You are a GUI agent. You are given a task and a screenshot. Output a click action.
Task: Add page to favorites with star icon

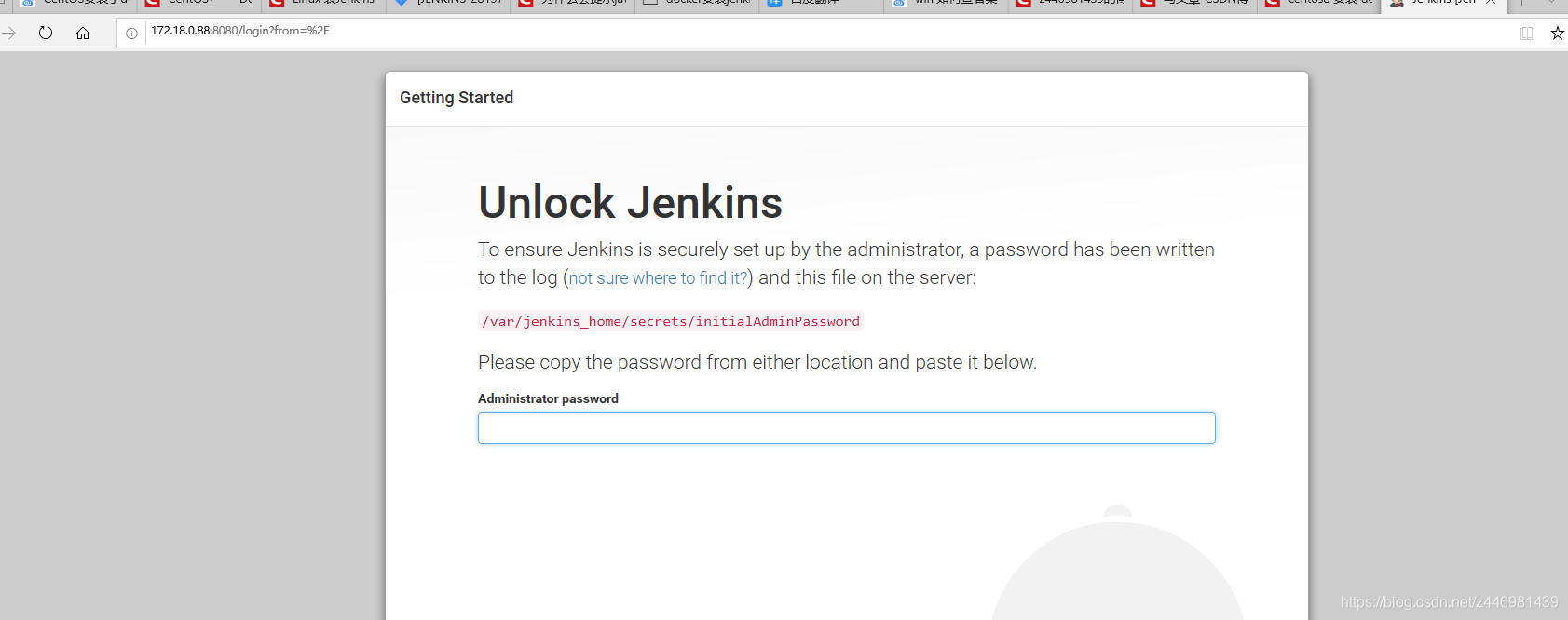pyautogui.click(x=1557, y=34)
